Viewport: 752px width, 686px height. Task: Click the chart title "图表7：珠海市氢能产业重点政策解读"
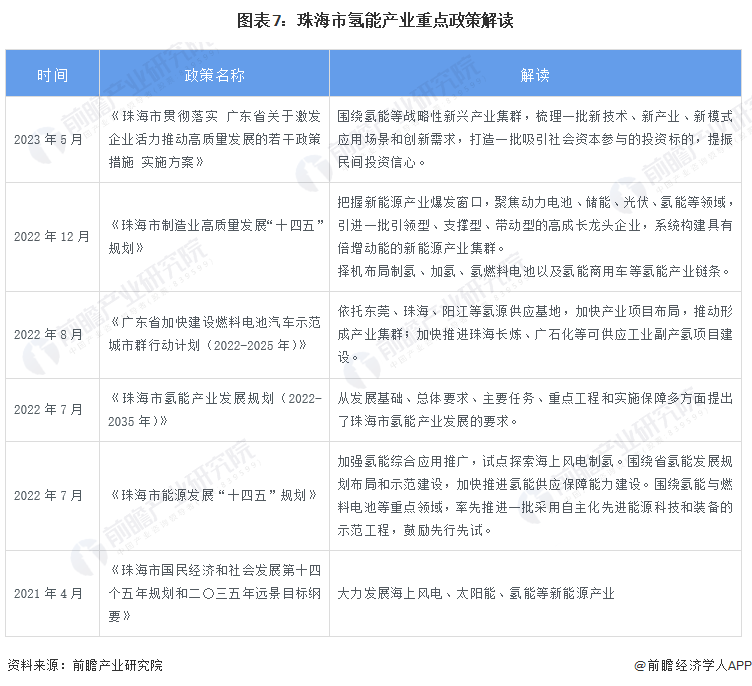(x=376, y=21)
